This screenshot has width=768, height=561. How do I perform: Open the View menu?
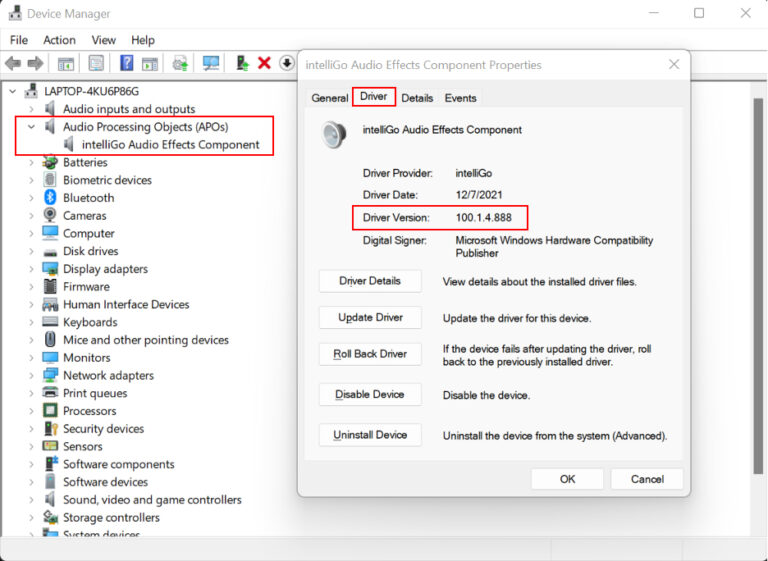(x=103, y=40)
